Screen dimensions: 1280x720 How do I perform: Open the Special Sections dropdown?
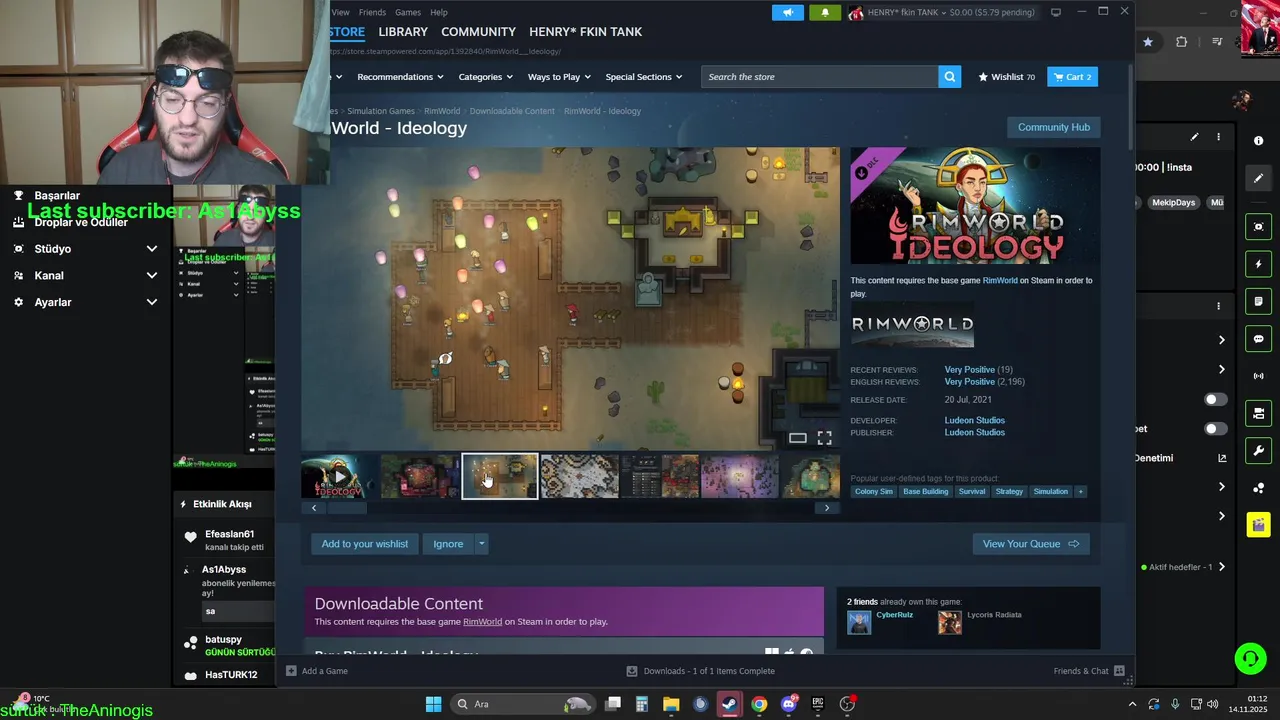coord(643,77)
